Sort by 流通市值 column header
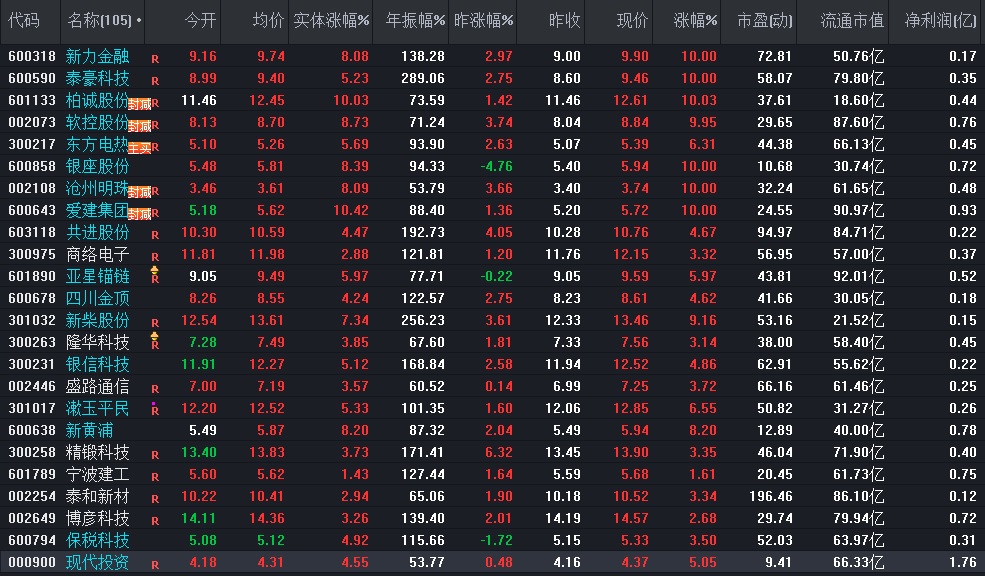985x576 pixels. coord(852,21)
